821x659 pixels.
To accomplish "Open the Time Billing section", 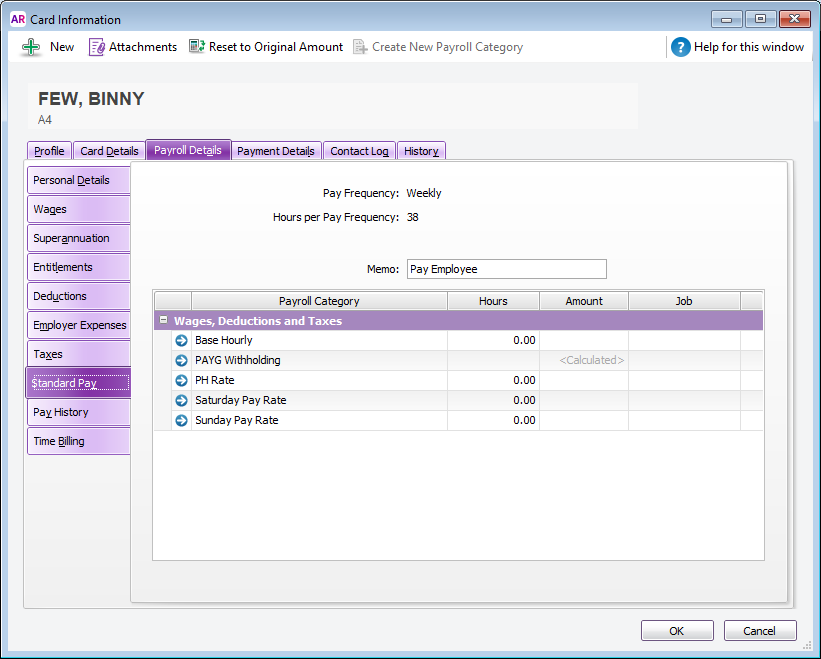I will coord(78,440).
